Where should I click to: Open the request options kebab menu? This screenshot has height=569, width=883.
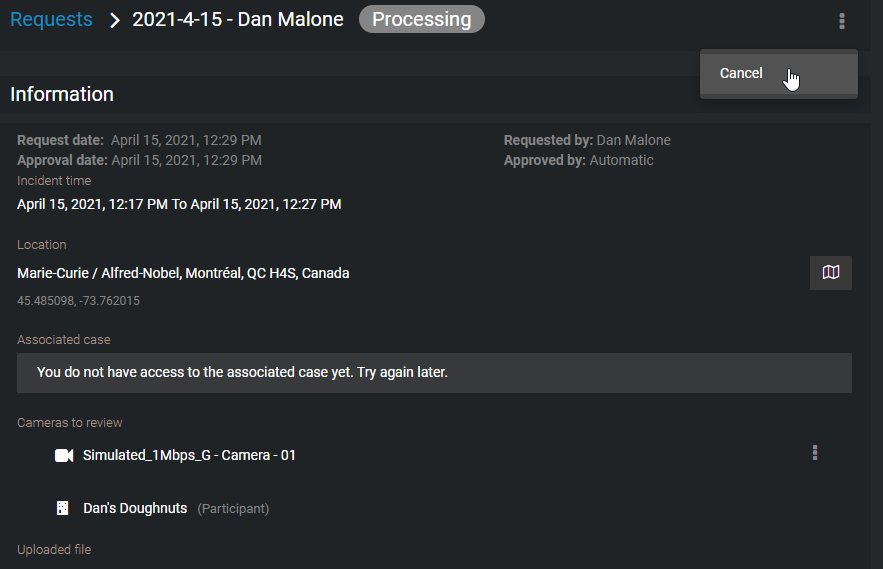click(842, 21)
